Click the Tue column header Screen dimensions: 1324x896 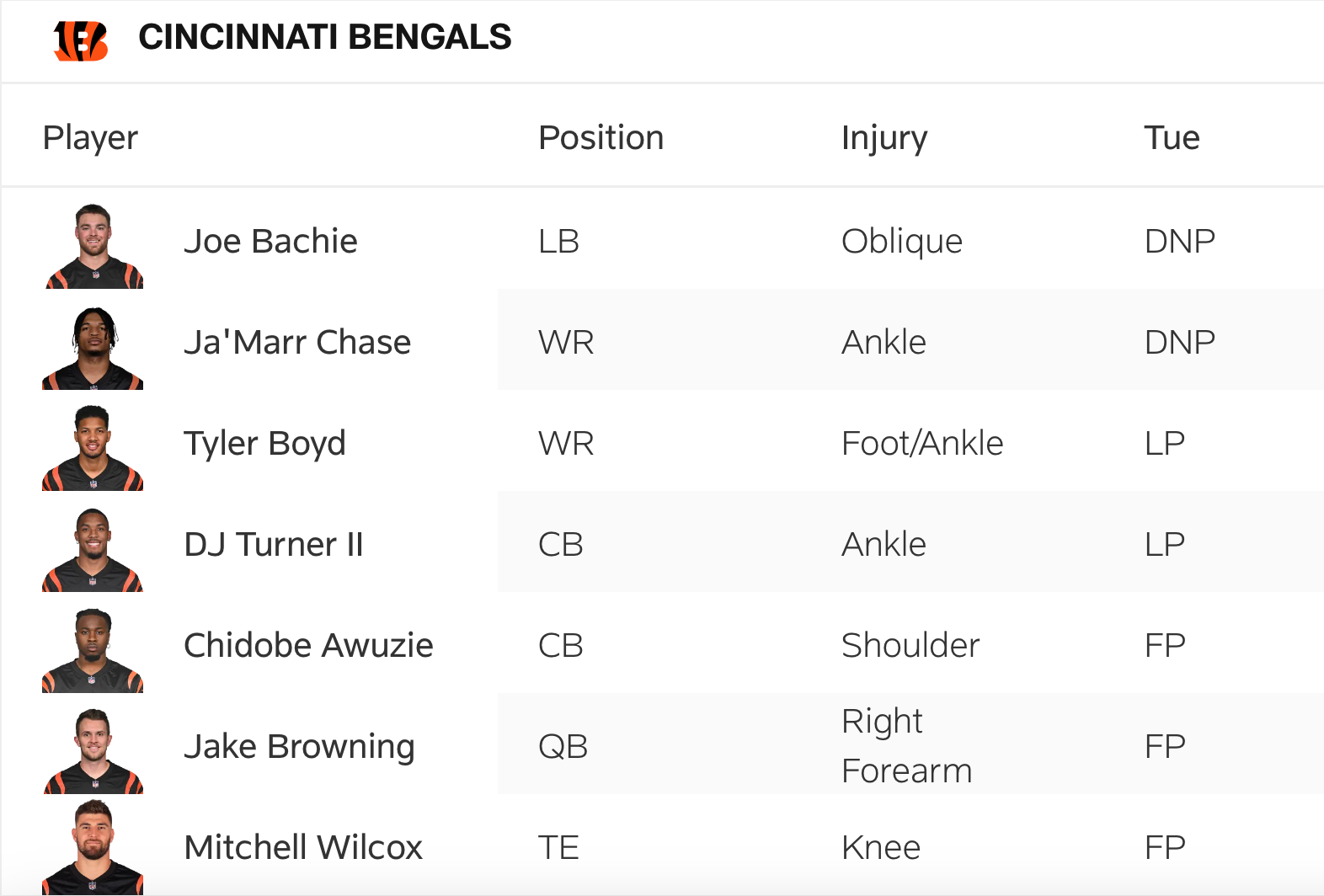click(1172, 138)
